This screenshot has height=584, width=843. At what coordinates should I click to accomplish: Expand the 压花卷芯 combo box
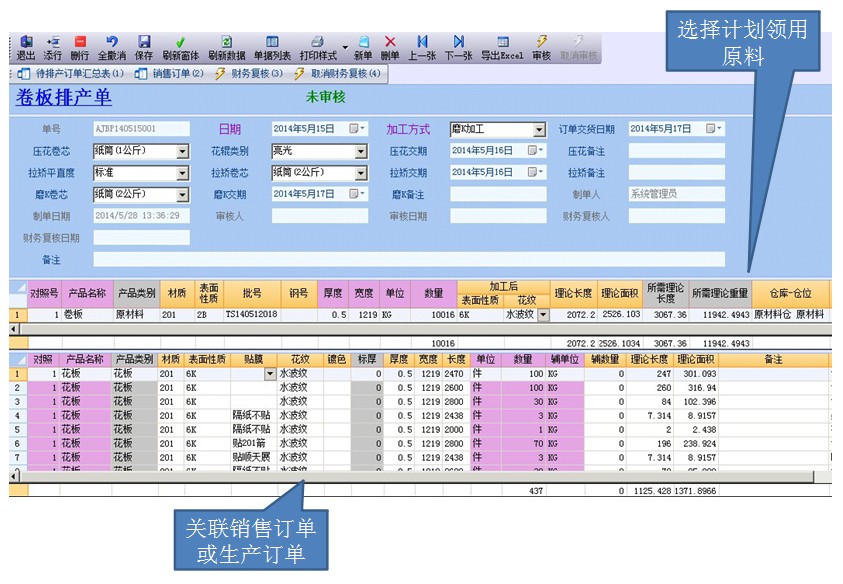pyautogui.click(x=183, y=152)
